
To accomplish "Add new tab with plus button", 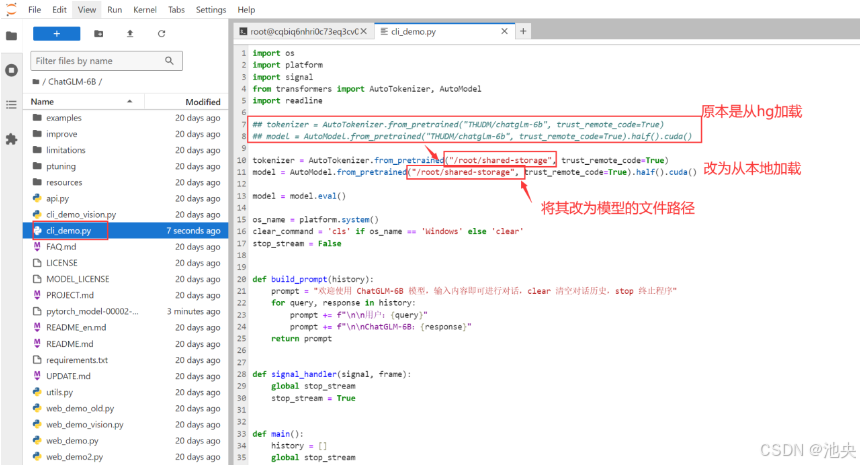I will point(523,32).
